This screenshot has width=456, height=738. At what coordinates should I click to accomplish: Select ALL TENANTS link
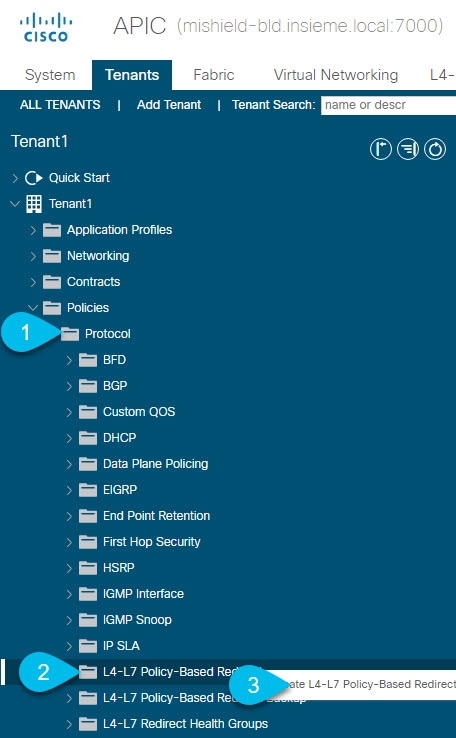point(60,104)
